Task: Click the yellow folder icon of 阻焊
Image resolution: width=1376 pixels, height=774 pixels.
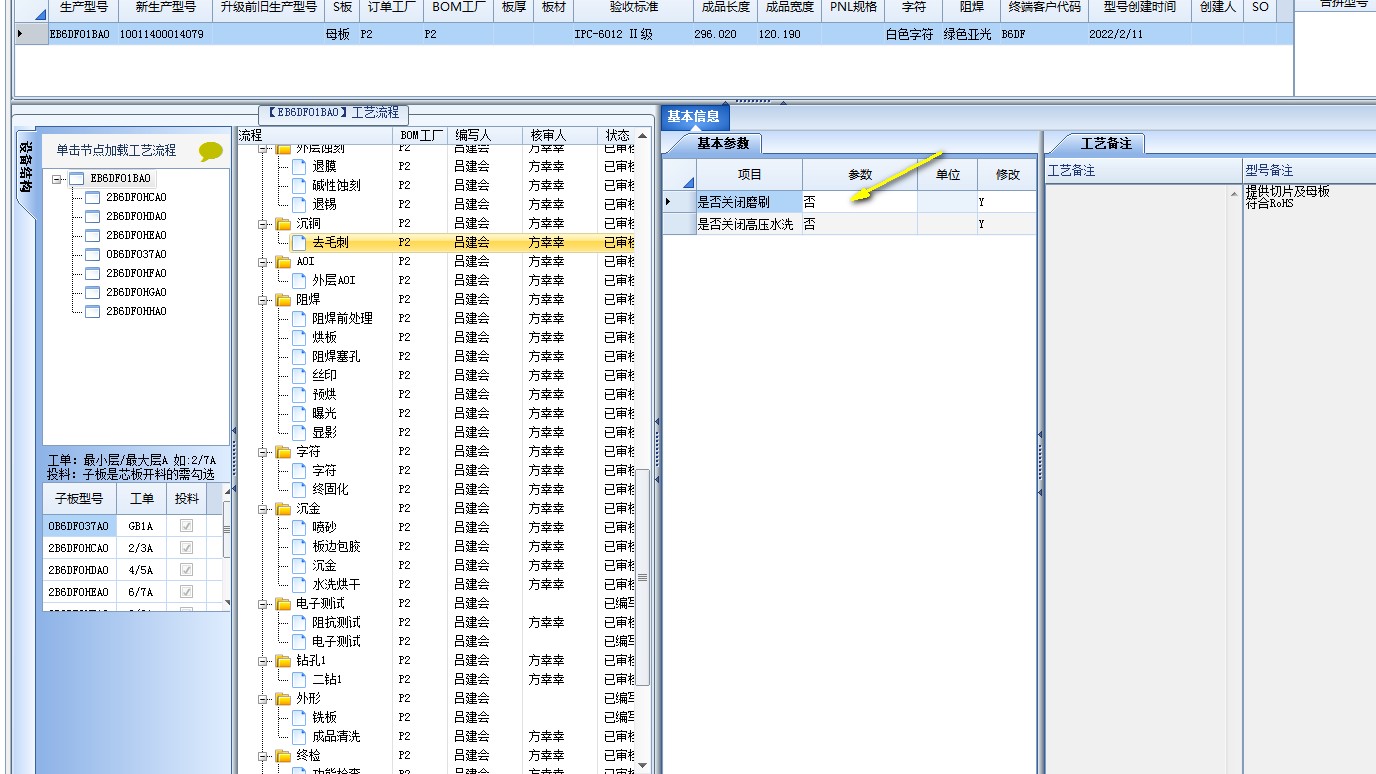Action: click(x=283, y=299)
